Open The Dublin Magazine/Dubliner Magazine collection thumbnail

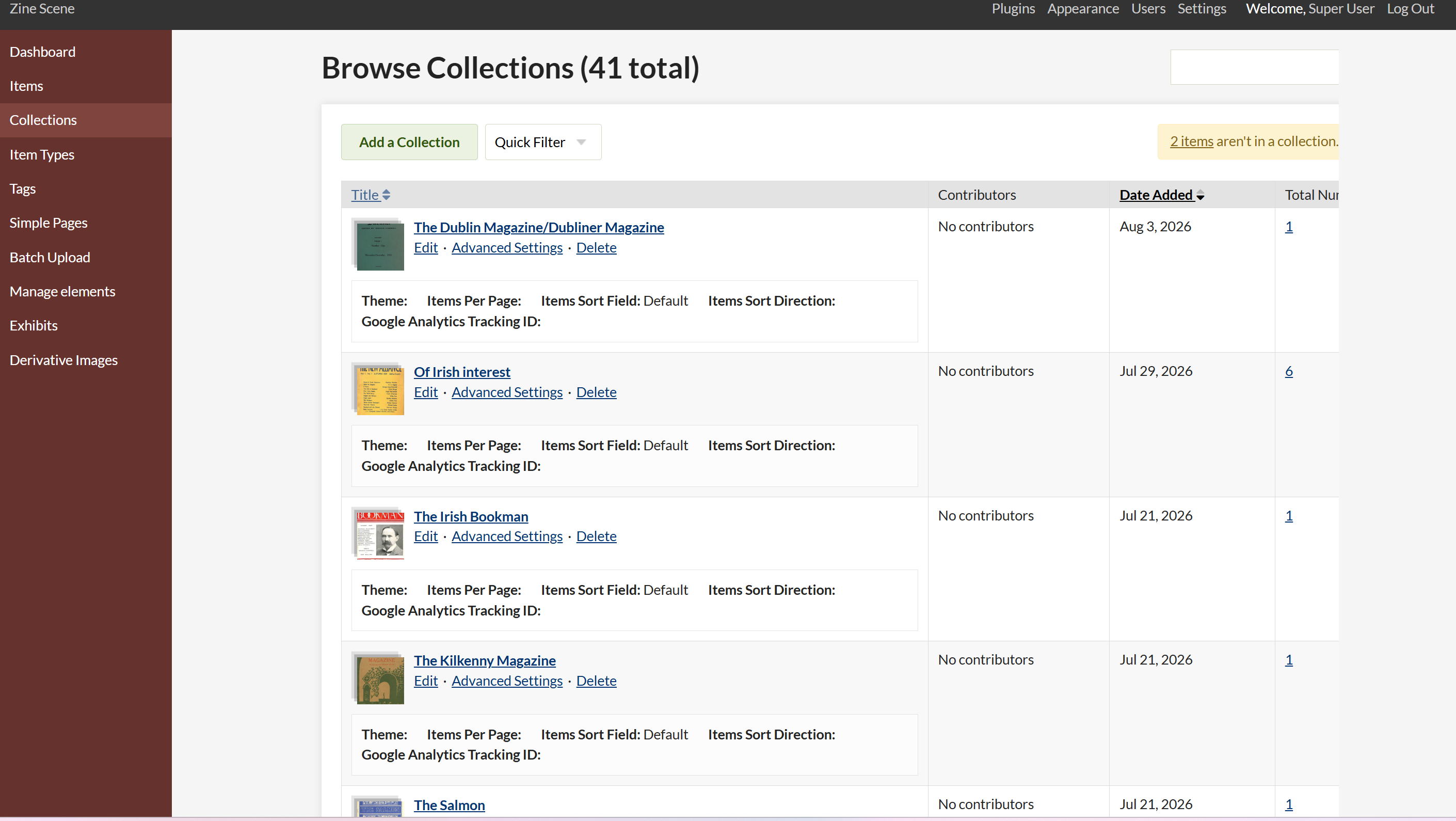point(378,244)
